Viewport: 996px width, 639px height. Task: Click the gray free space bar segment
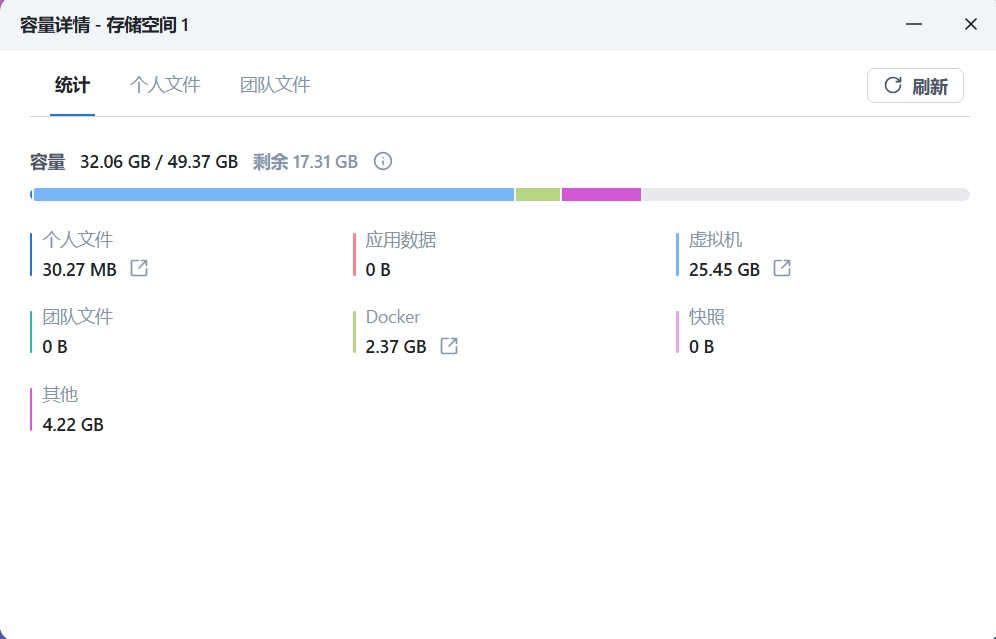[804, 194]
